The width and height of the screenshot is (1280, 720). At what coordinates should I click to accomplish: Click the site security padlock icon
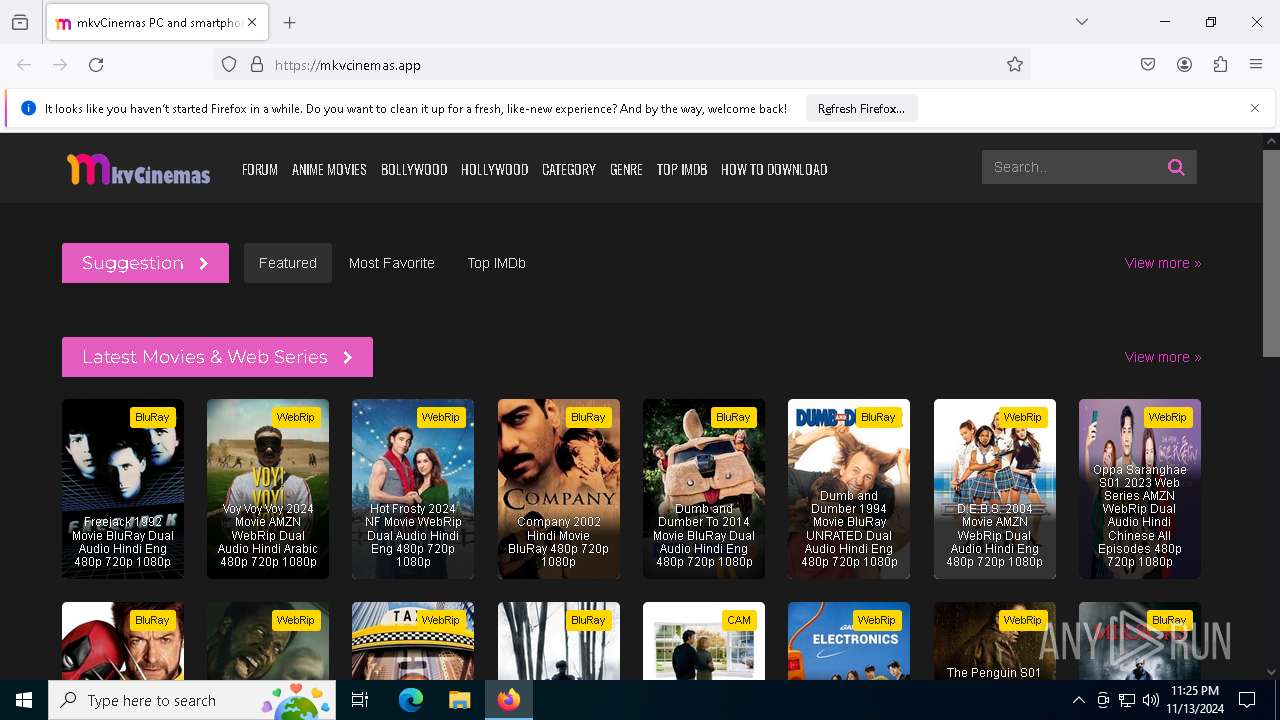pyautogui.click(x=257, y=65)
